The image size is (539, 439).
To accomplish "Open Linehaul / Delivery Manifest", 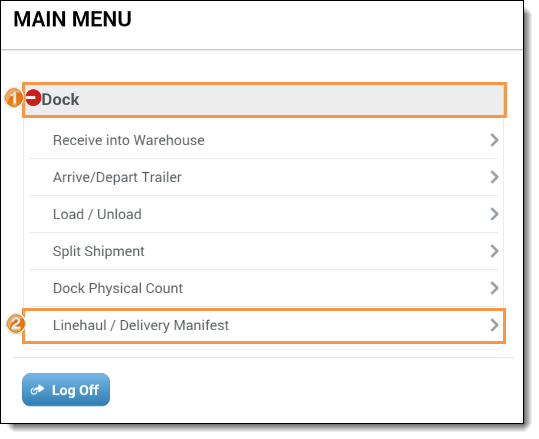I will pyautogui.click(x=264, y=325).
